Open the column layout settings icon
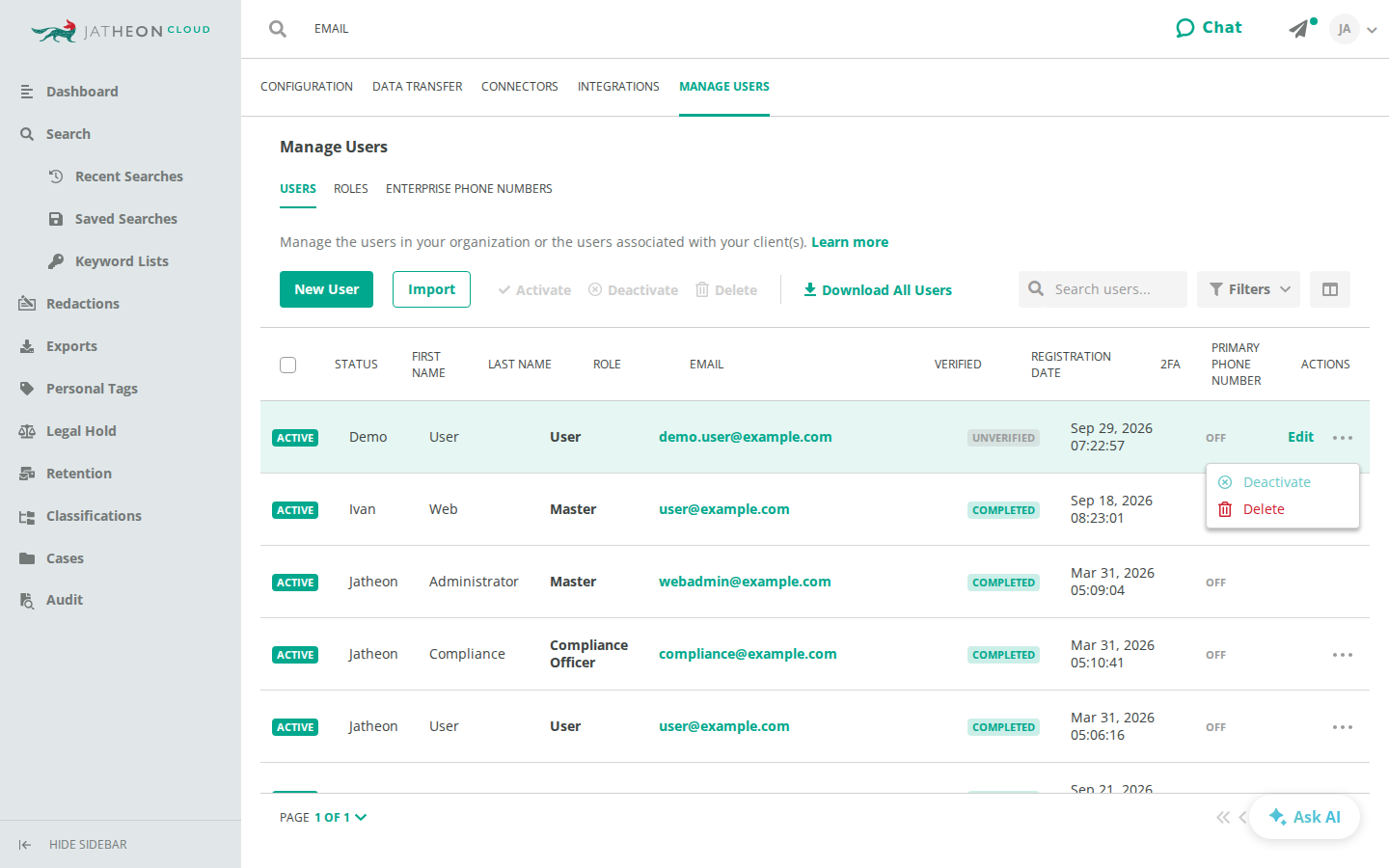This screenshot has width=1389, height=868. [x=1330, y=289]
